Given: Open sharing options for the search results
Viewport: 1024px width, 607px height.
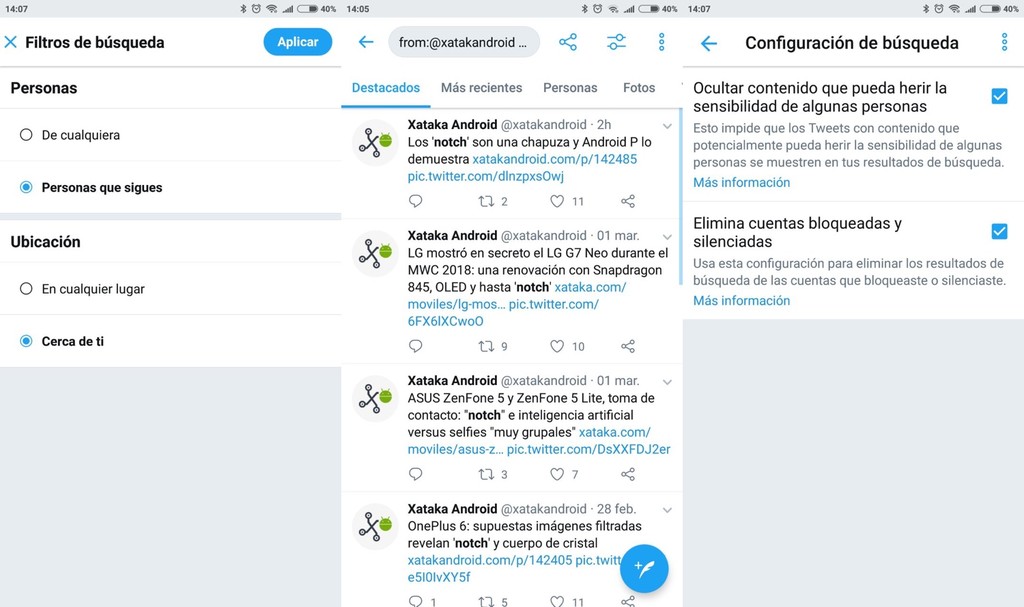Looking at the screenshot, I should pyautogui.click(x=568, y=42).
